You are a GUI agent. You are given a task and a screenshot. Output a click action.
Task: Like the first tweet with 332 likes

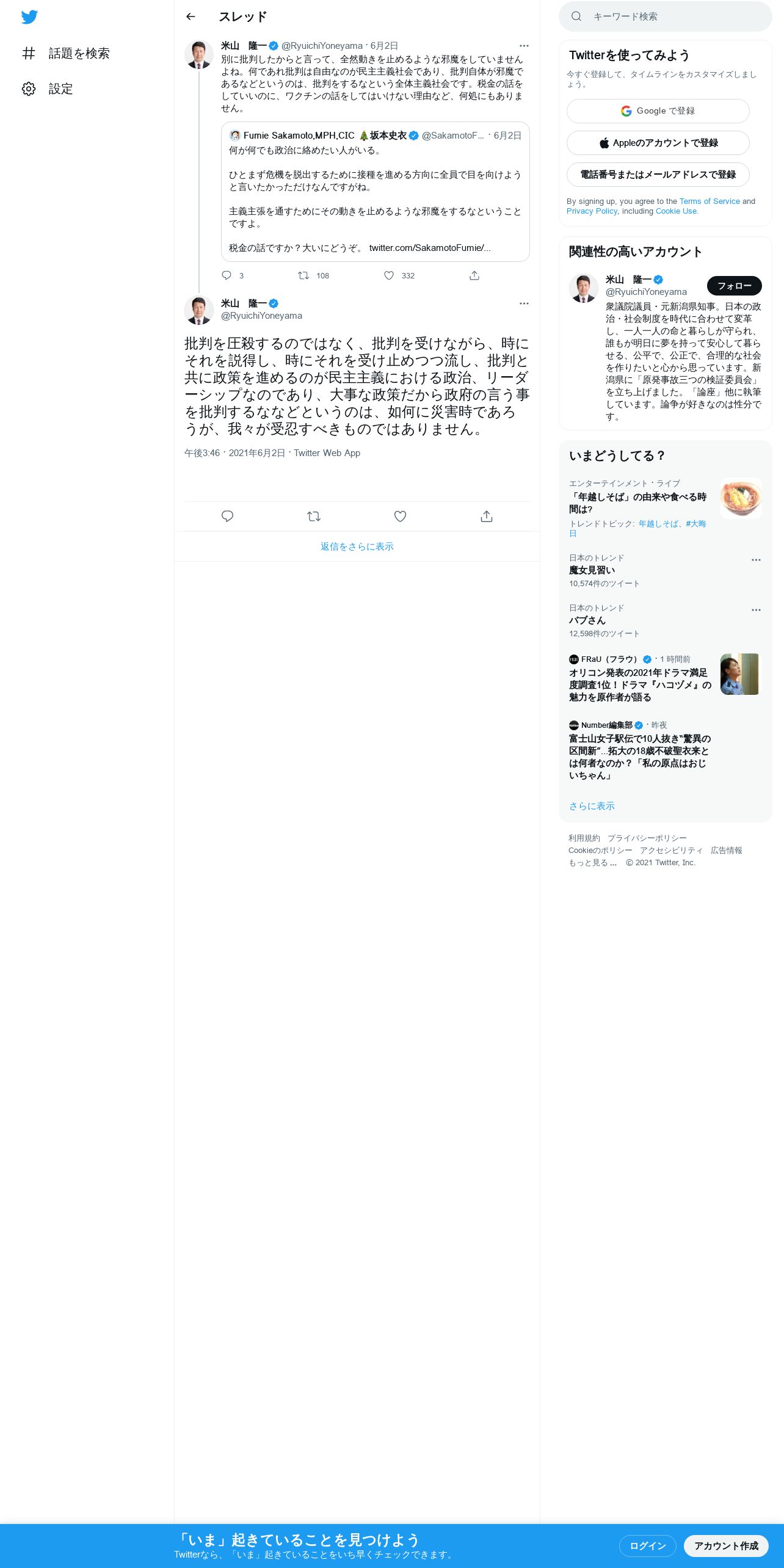point(389,275)
